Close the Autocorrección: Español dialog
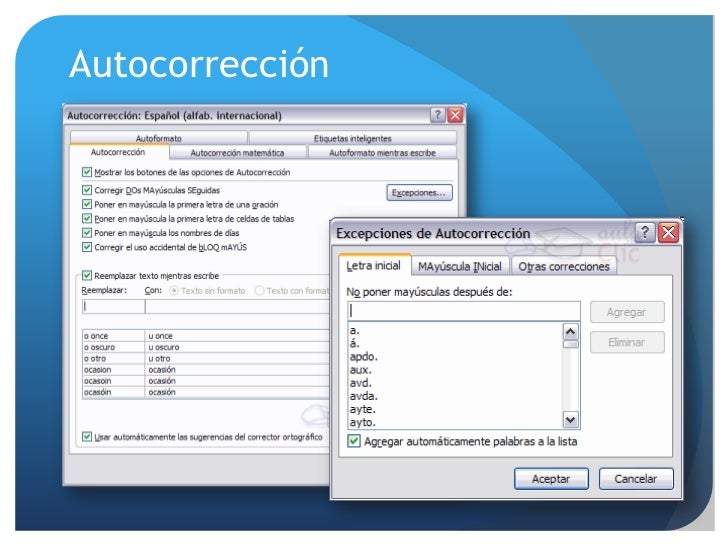The width and height of the screenshot is (728, 546). click(455, 115)
